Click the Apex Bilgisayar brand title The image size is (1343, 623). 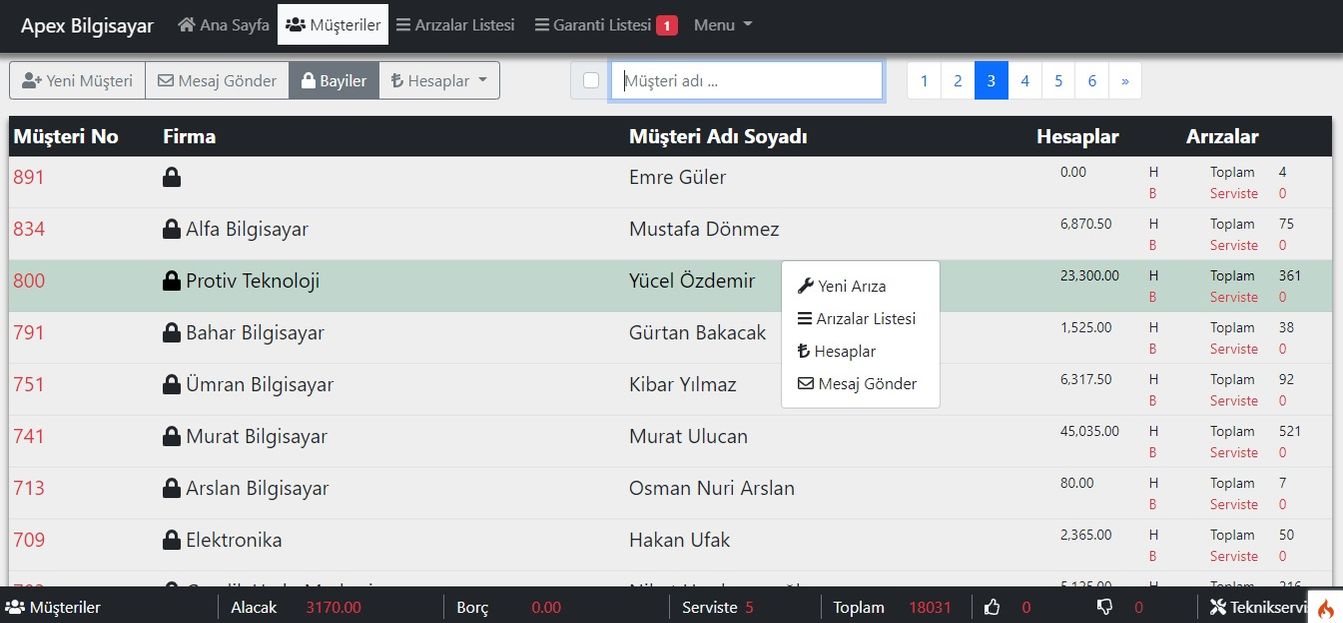[87, 25]
